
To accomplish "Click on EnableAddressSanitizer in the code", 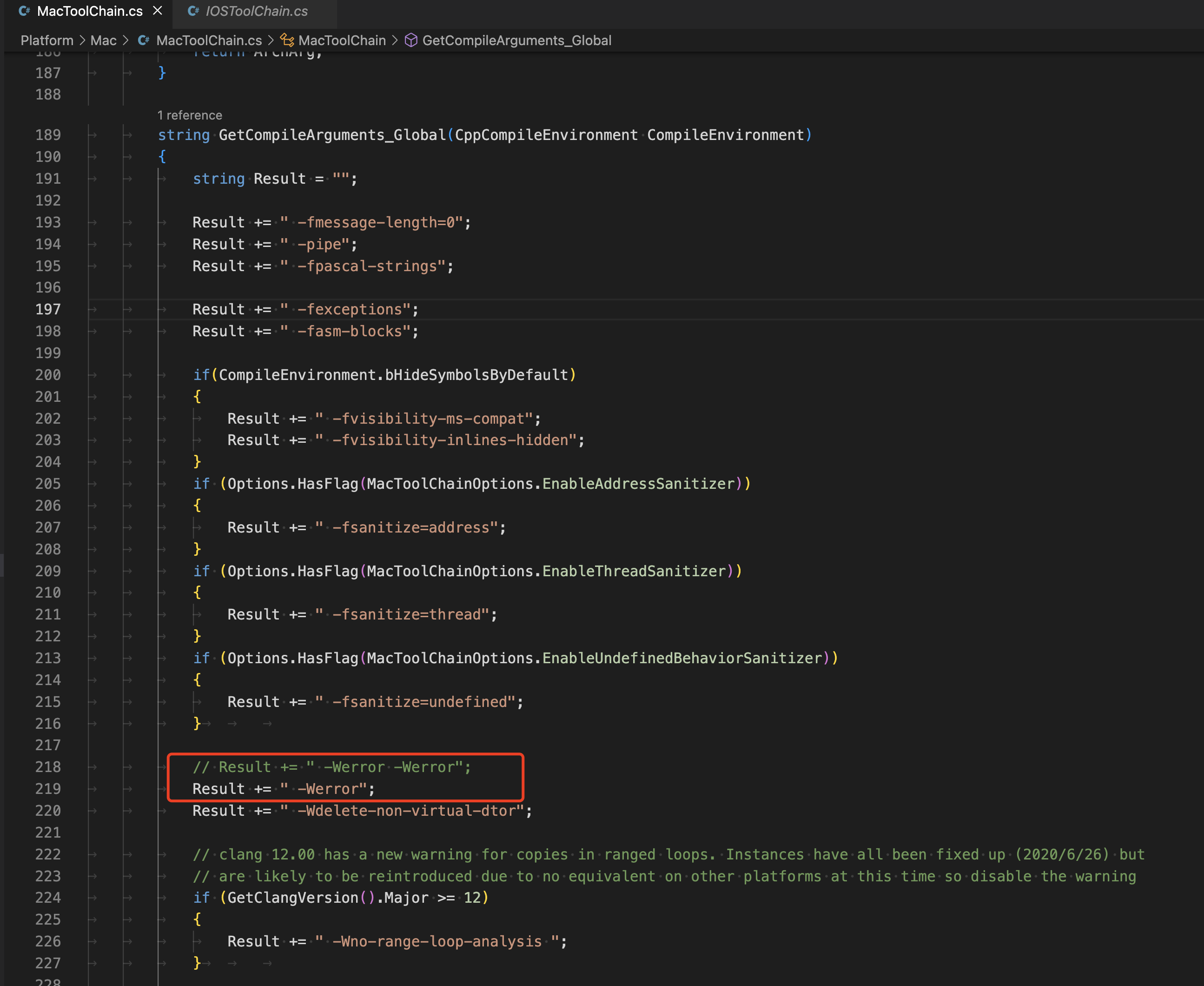I will click(638, 484).
